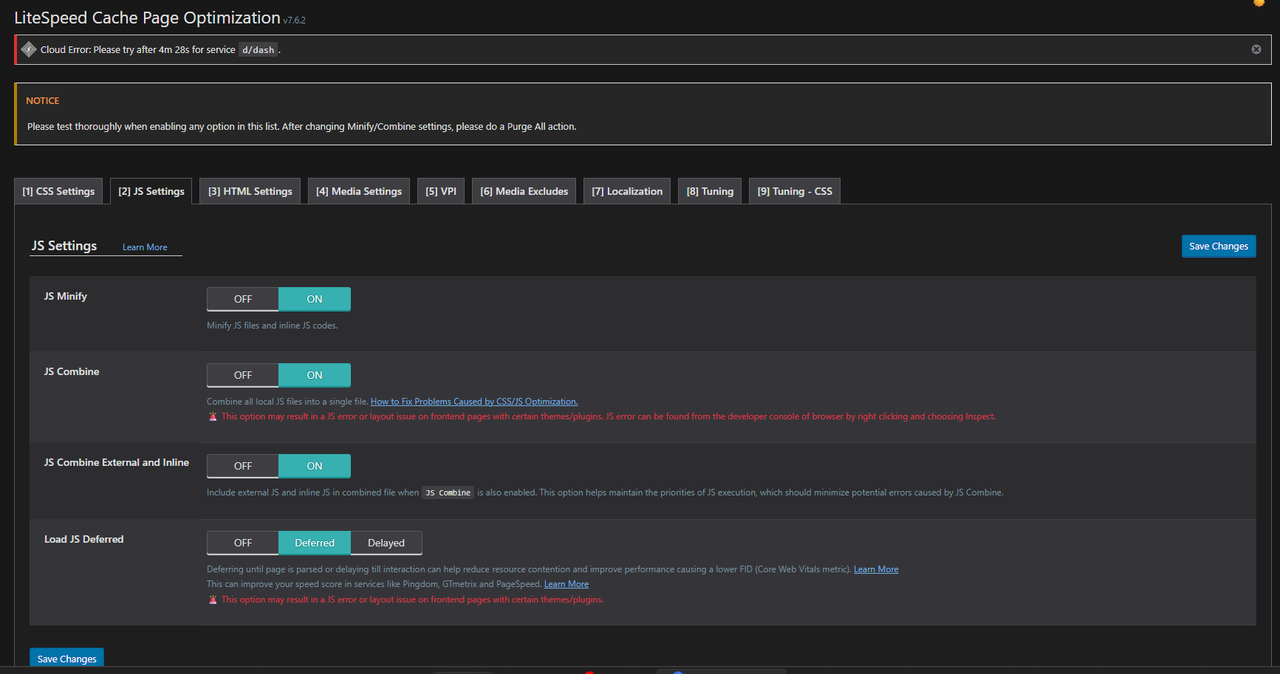Select Deferred for Load JS Deferred
Image resolution: width=1280 pixels, height=674 pixels.
[x=315, y=543]
